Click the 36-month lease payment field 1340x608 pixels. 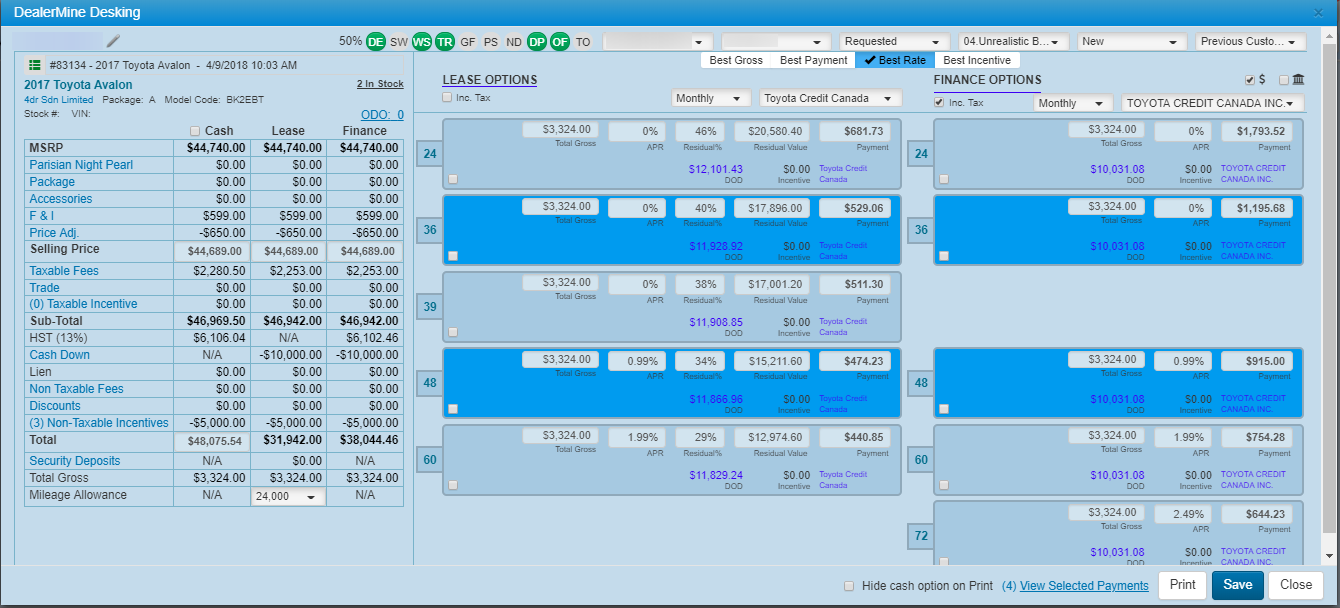click(x=855, y=208)
